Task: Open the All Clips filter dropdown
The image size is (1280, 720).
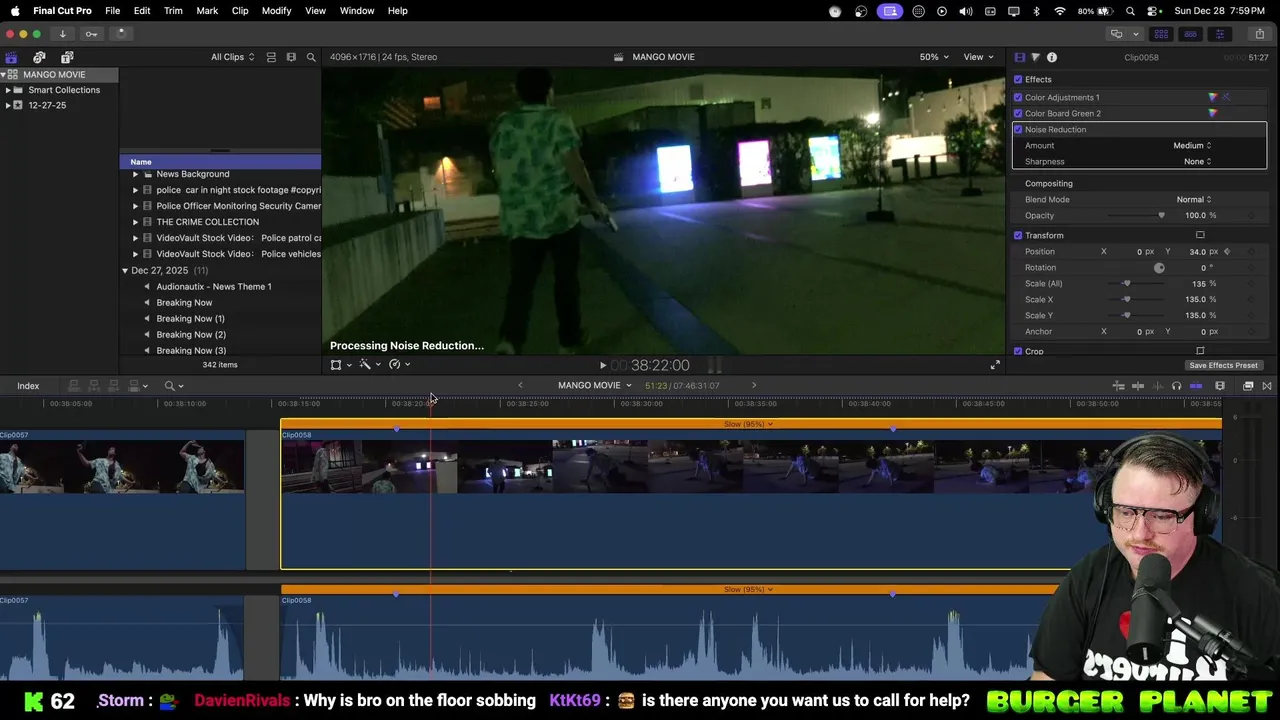Action: [x=232, y=57]
